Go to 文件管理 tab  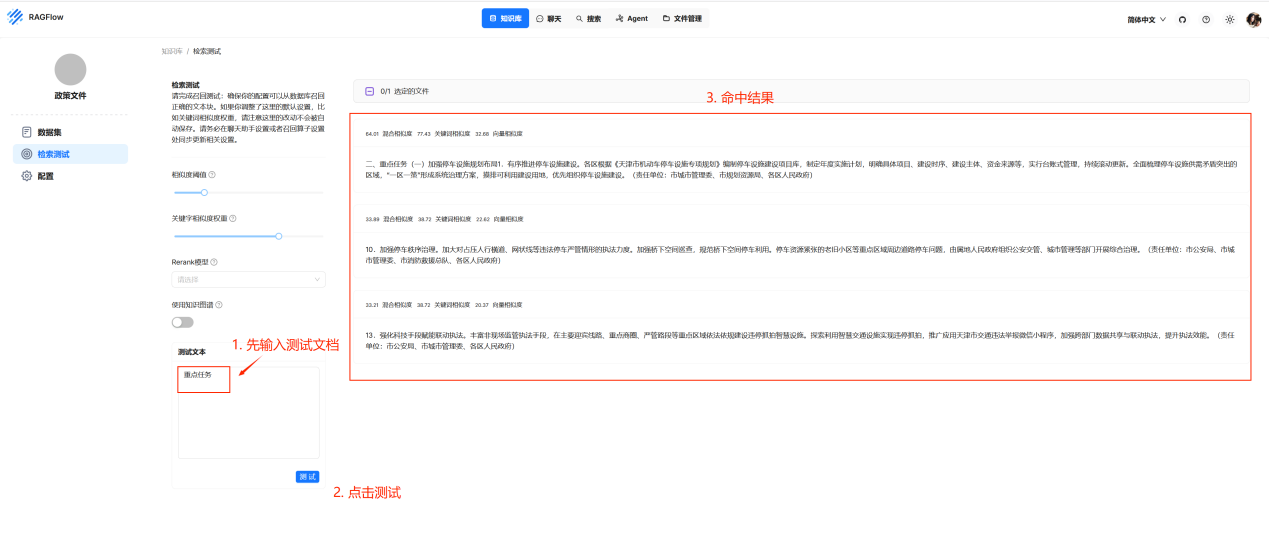tap(682, 18)
